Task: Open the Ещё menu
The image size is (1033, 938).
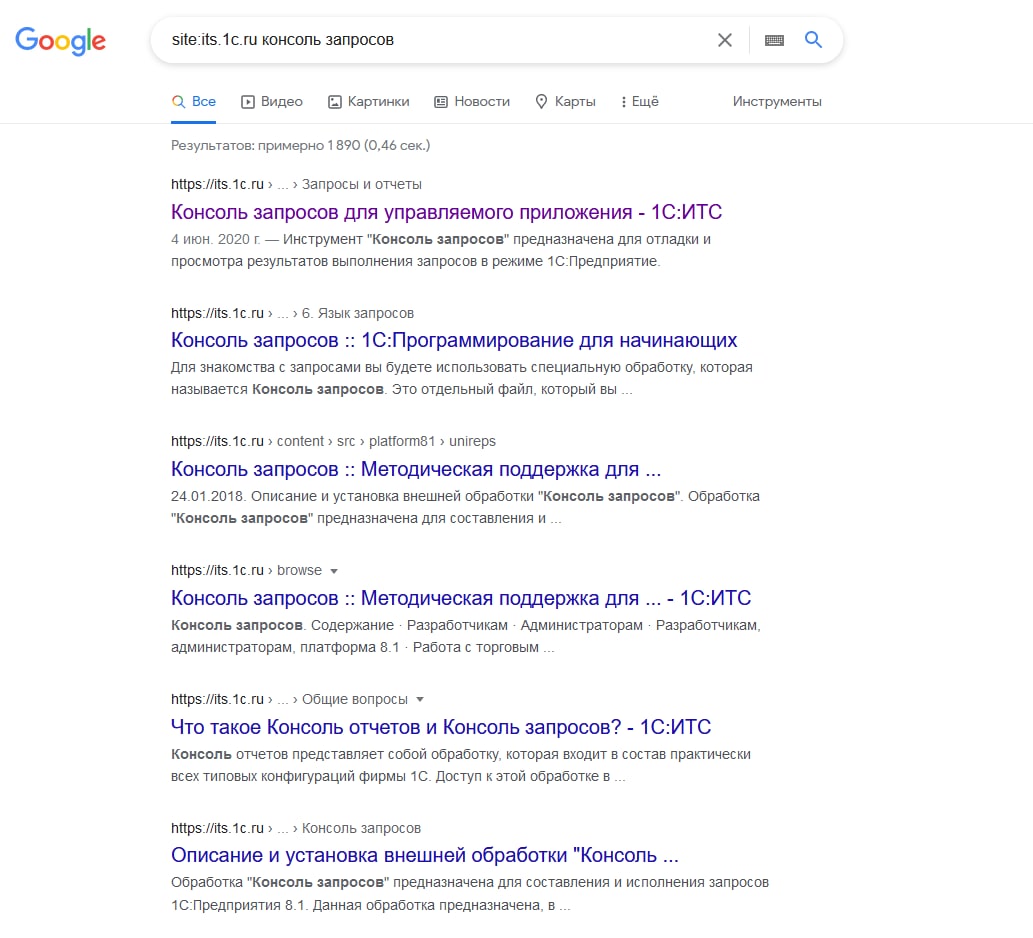Action: [639, 101]
